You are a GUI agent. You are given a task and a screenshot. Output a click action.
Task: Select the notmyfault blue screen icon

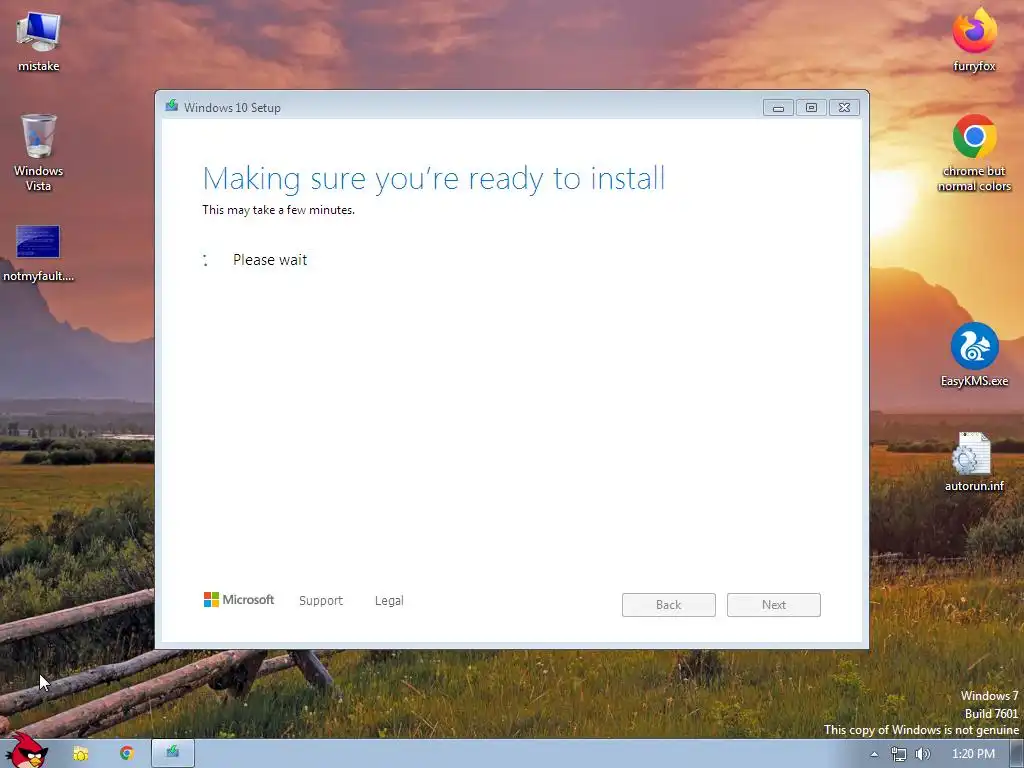(x=38, y=252)
